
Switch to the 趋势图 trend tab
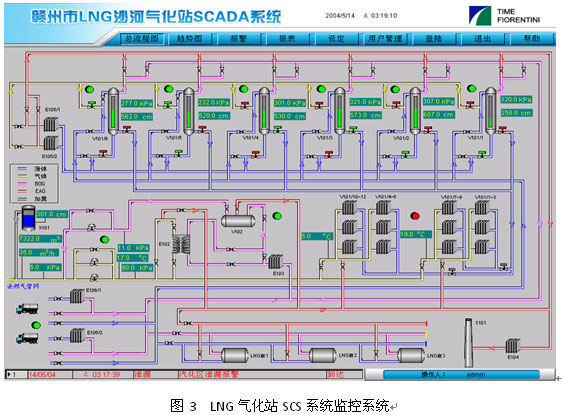pyautogui.click(x=189, y=39)
